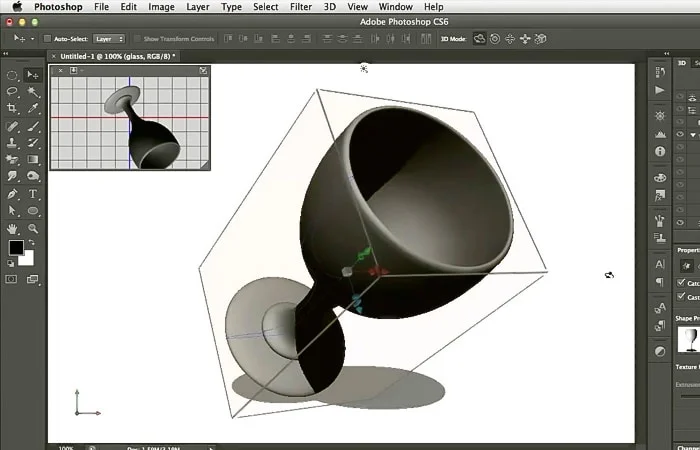Open the File menu
The width and height of the screenshot is (700, 450).
point(101,7)
